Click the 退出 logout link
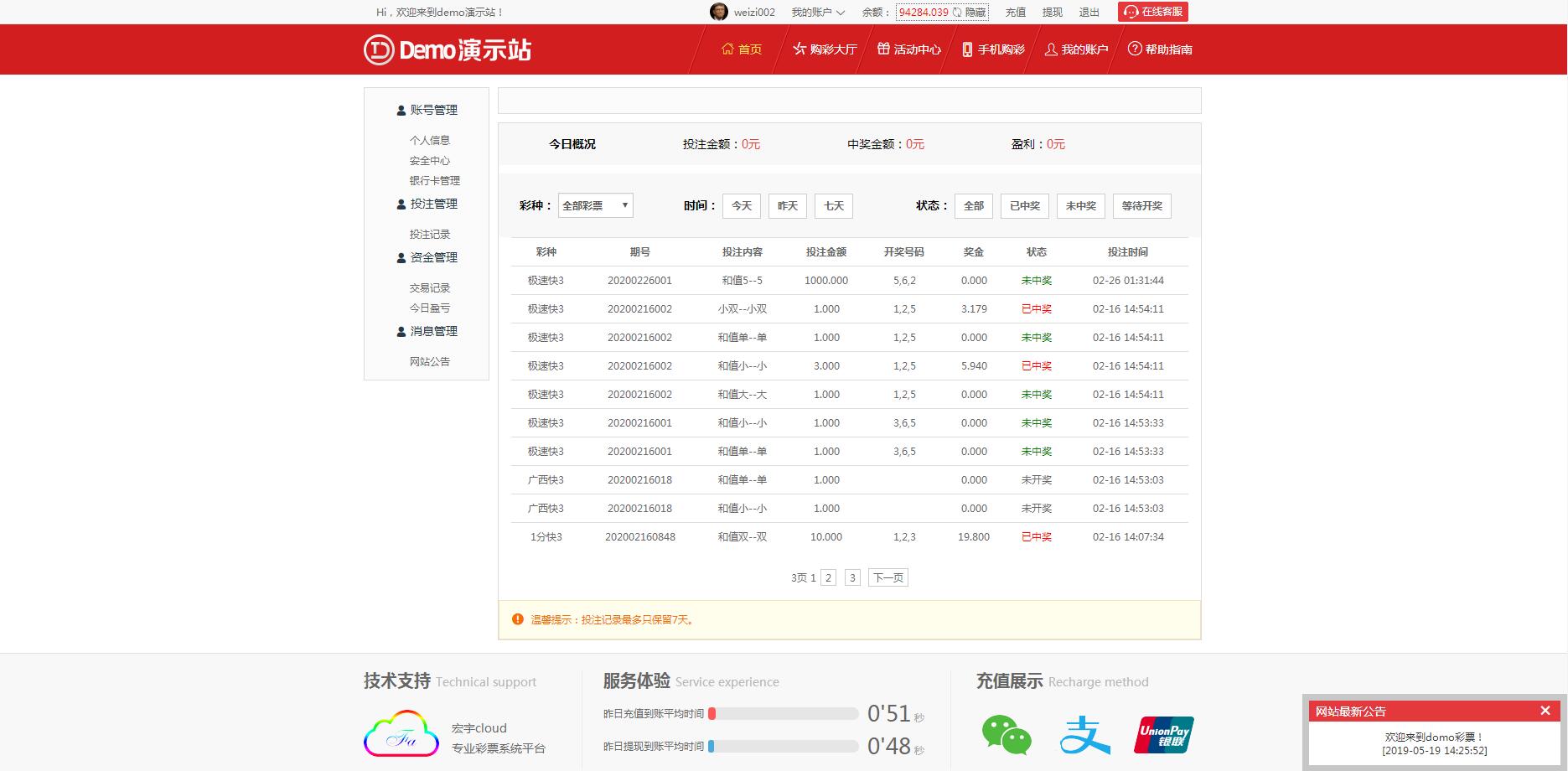The height and width of the screenshot is (771, 1568). [1089, 13]
